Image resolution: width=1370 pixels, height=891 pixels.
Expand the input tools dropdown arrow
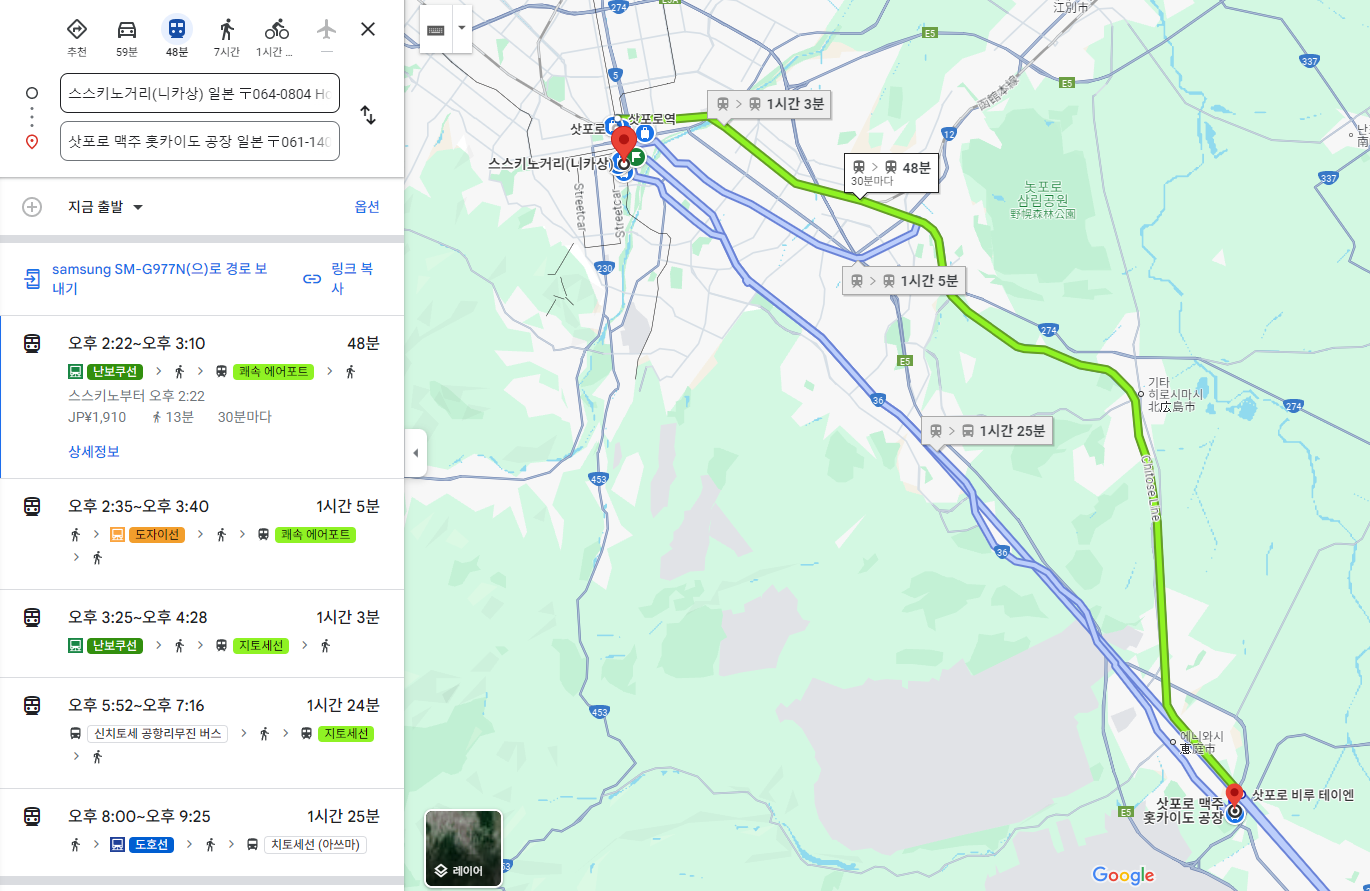click(461, 29)
